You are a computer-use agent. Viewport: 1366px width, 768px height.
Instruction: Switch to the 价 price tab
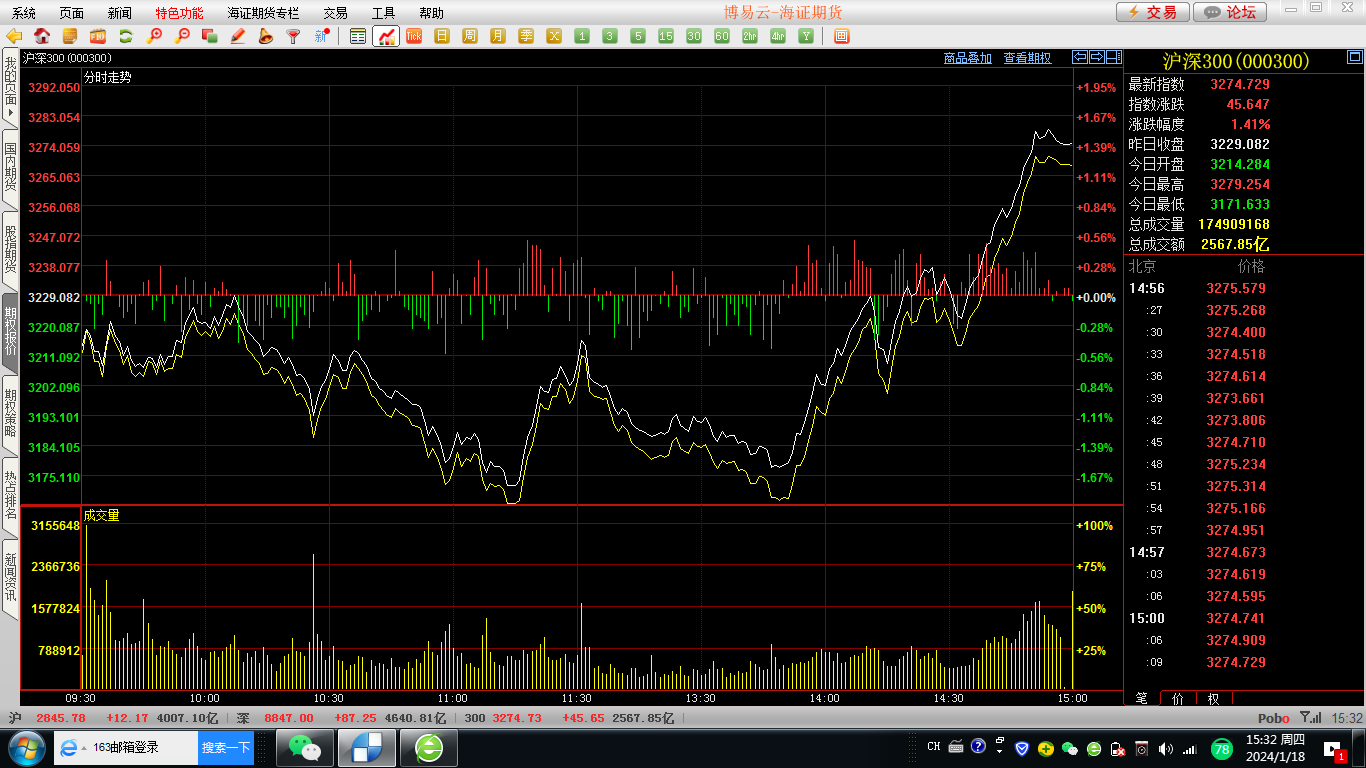pyautogui.click(x=1177, y=698)
